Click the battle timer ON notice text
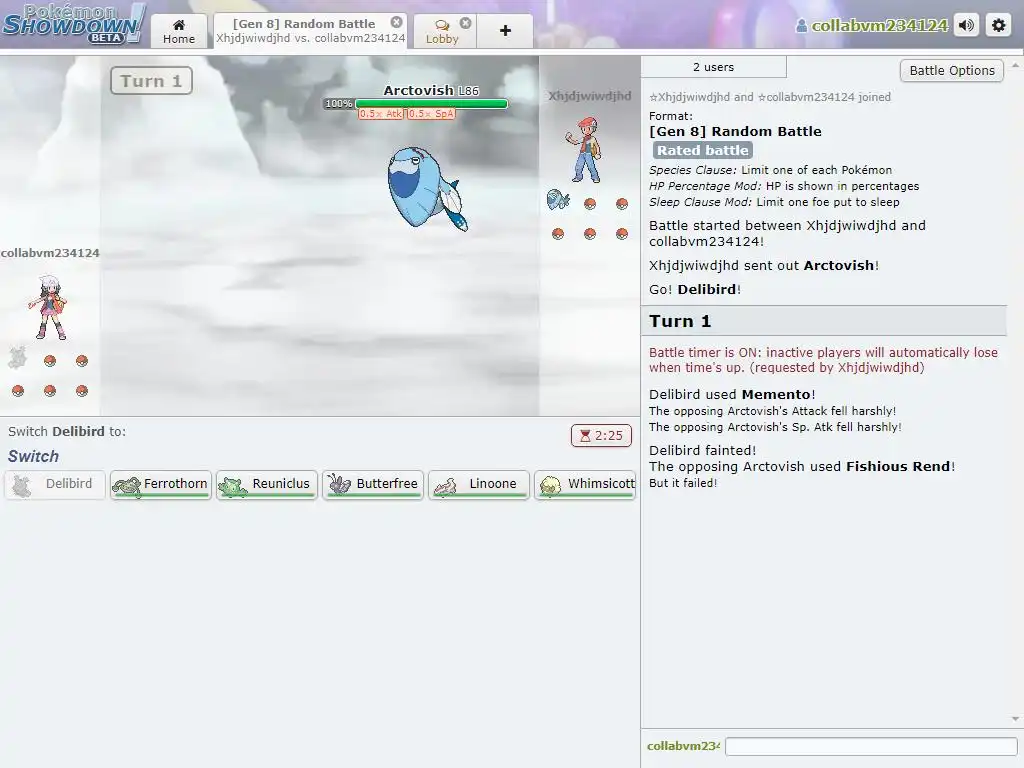This screenshot has width=1024, height=768. tap(823, 360)
